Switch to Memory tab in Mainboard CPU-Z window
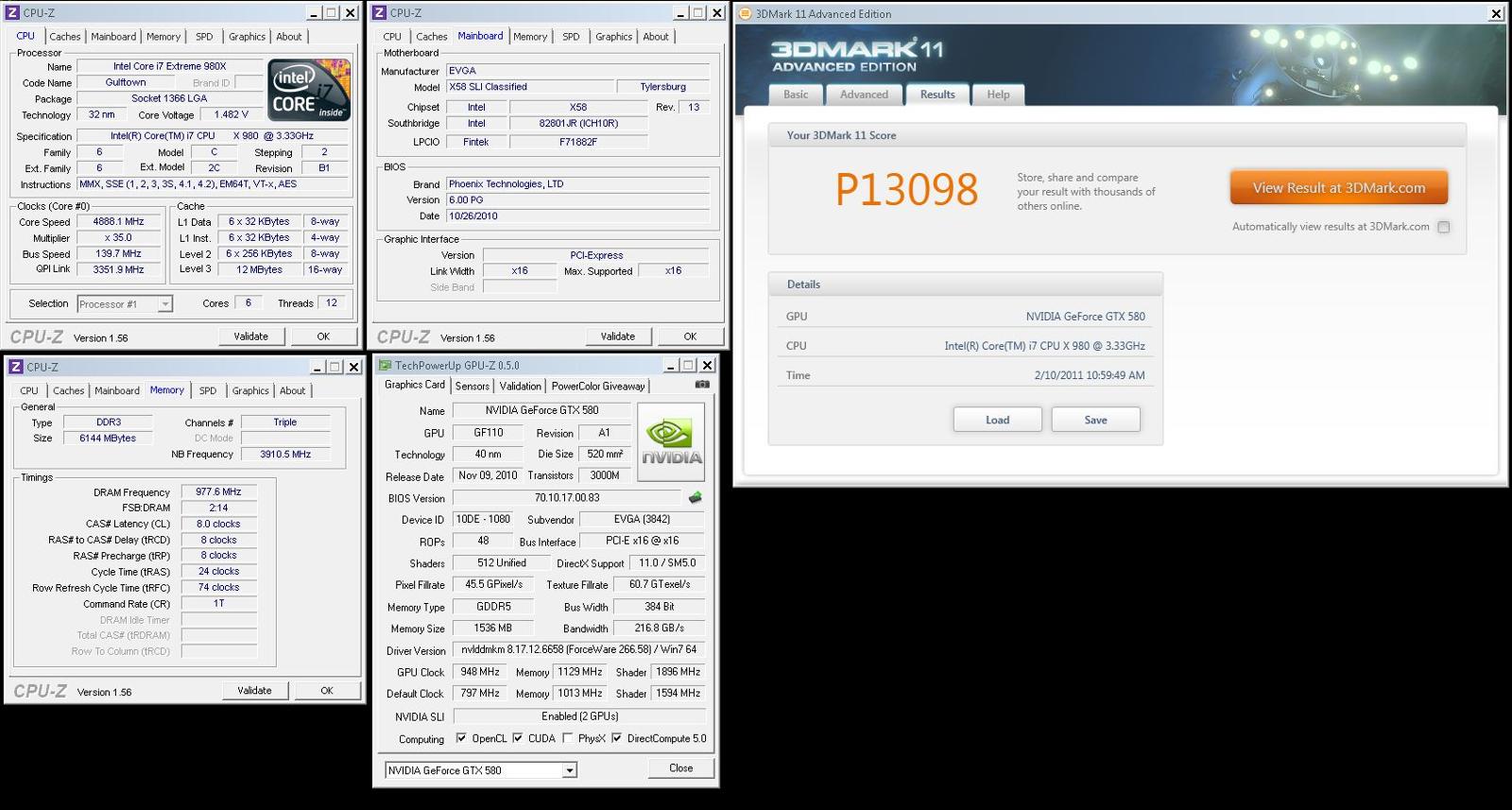Screen dimensions: 1512x810 click(x=530, y=37)
